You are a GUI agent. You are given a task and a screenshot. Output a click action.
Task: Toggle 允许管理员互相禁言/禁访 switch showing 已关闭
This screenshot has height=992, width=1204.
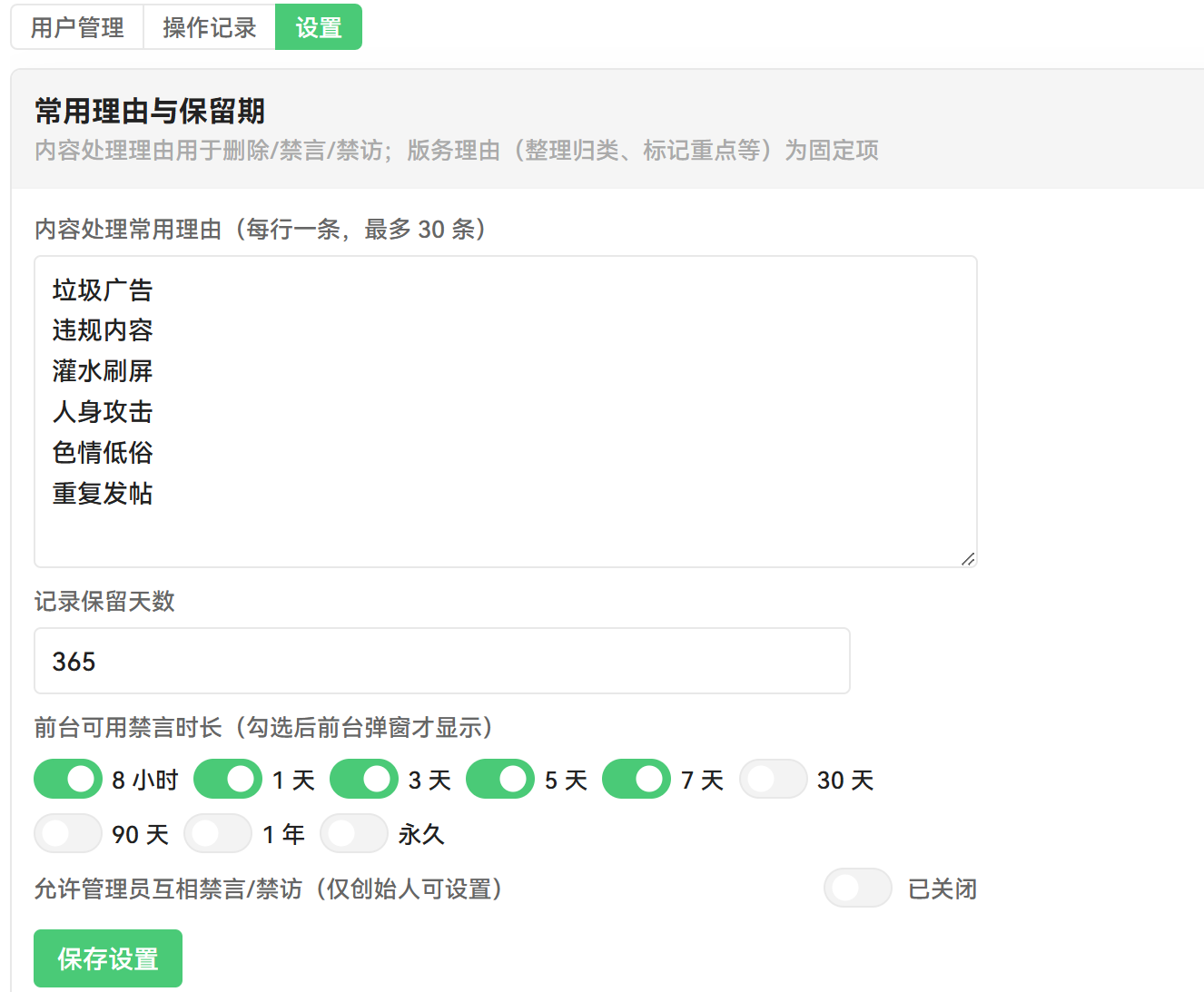858,888
